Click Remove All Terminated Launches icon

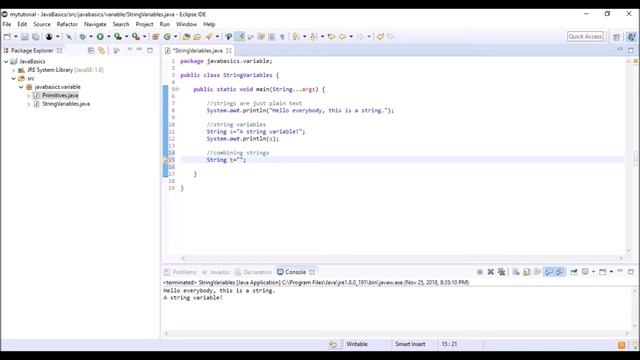click(x=502, y=272)
